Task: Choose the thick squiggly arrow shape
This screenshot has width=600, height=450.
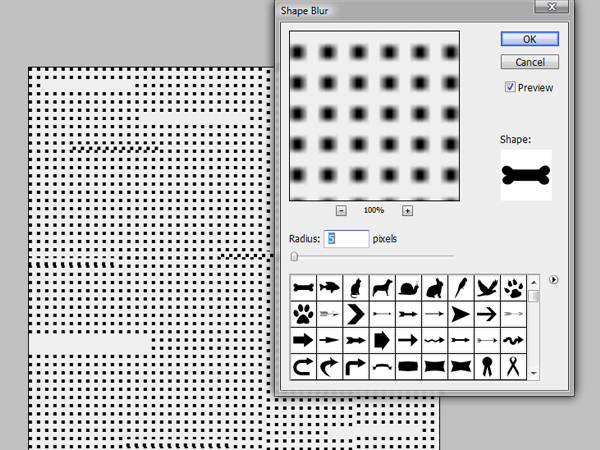Action: point(514,340)
